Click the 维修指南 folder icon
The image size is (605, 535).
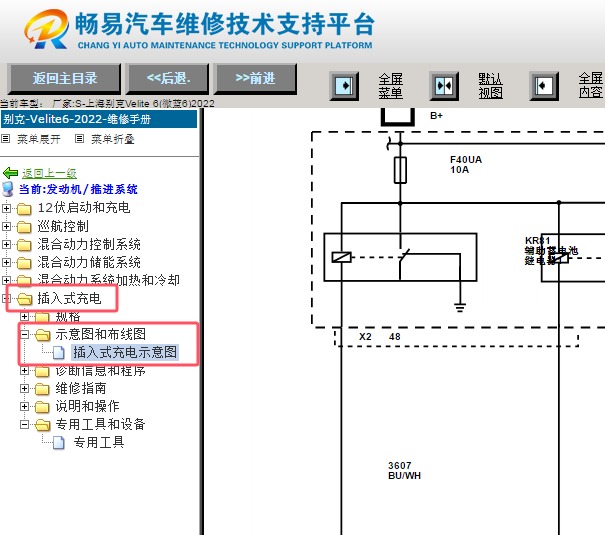(x=42, y=389)
